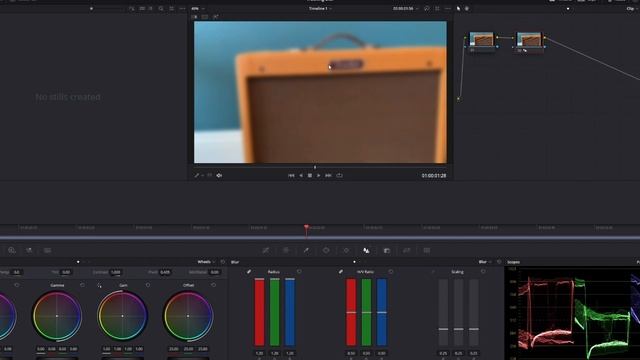The width and height of the screenshot is (640, 360).
Task: Open the viewer zoom percentage dropdown
Action: [198, 8]
